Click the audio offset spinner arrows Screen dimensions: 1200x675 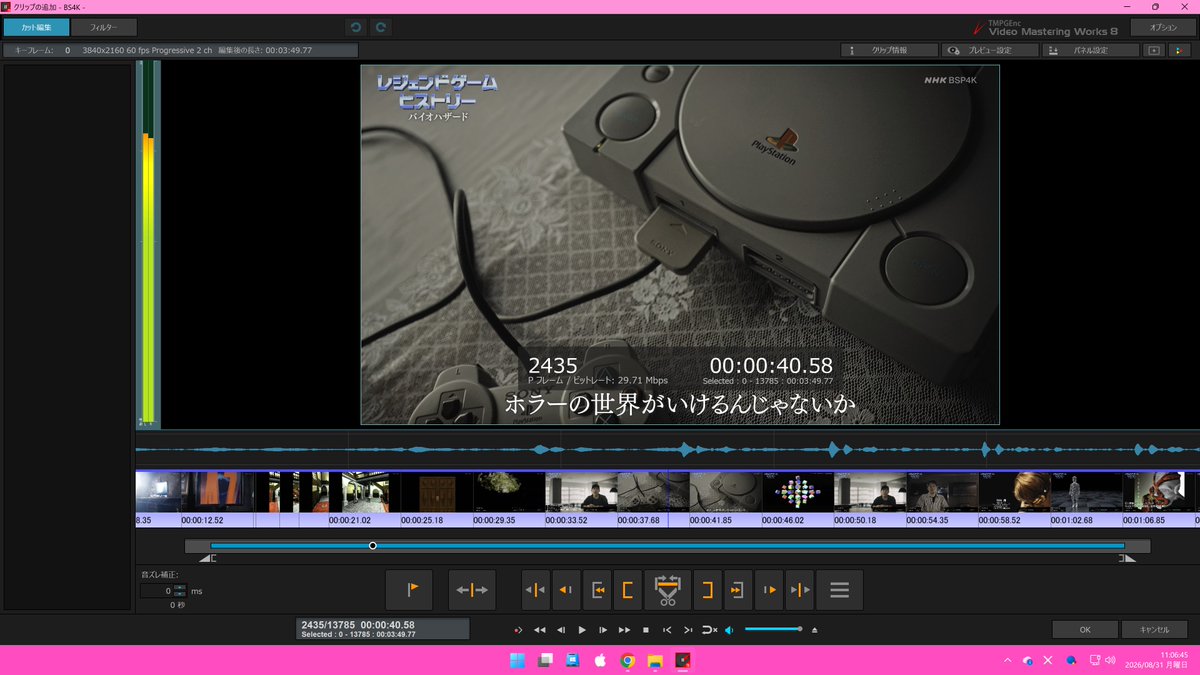pyautogui.click(x=180, y=591)
